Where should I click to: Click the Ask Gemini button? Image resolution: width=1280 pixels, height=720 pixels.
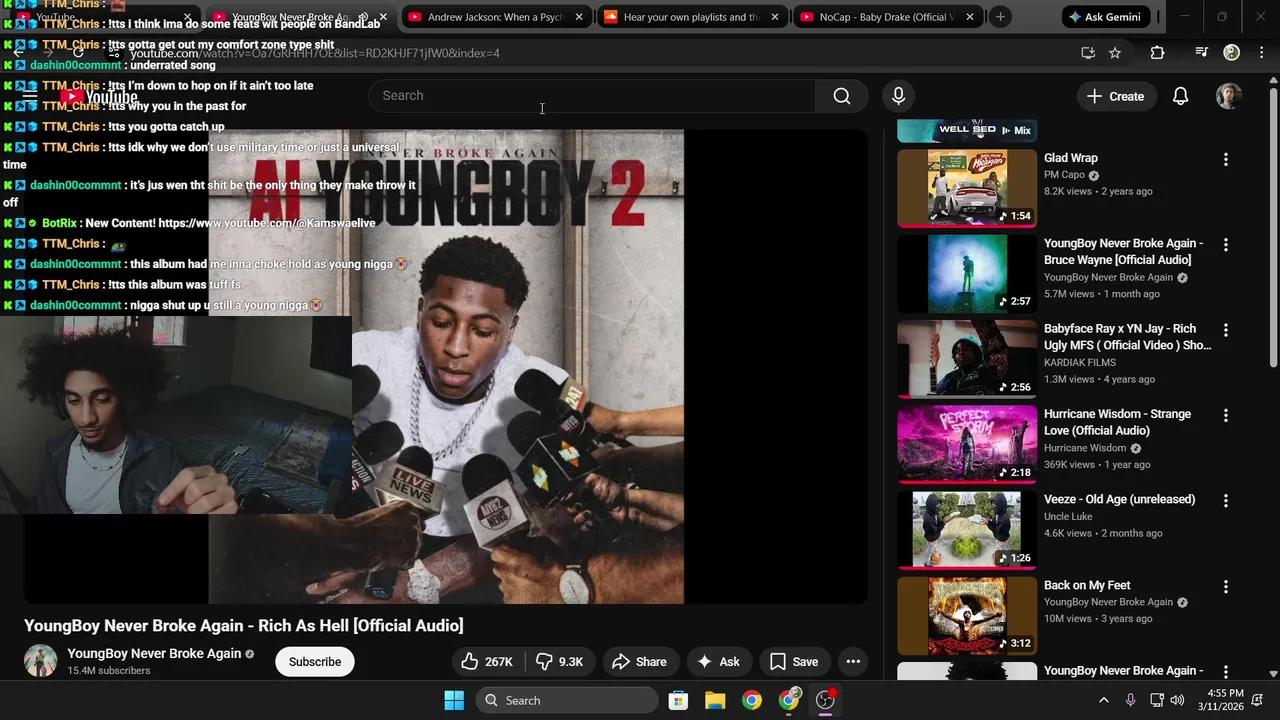(1107, 17)
